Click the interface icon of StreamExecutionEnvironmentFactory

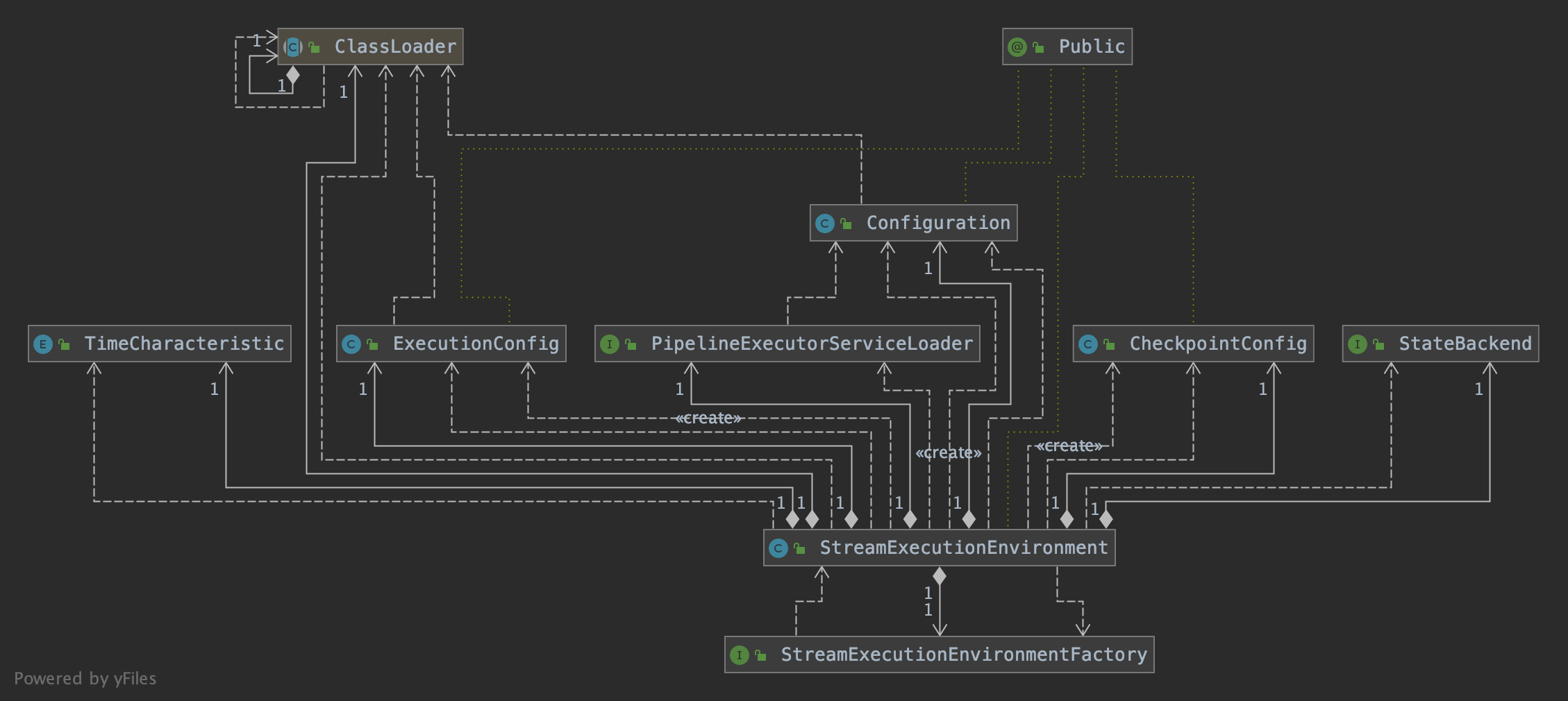tap(740, 655)
